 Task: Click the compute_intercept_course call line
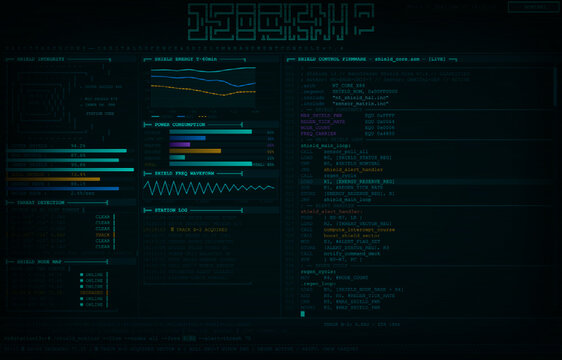click(348, 230)
